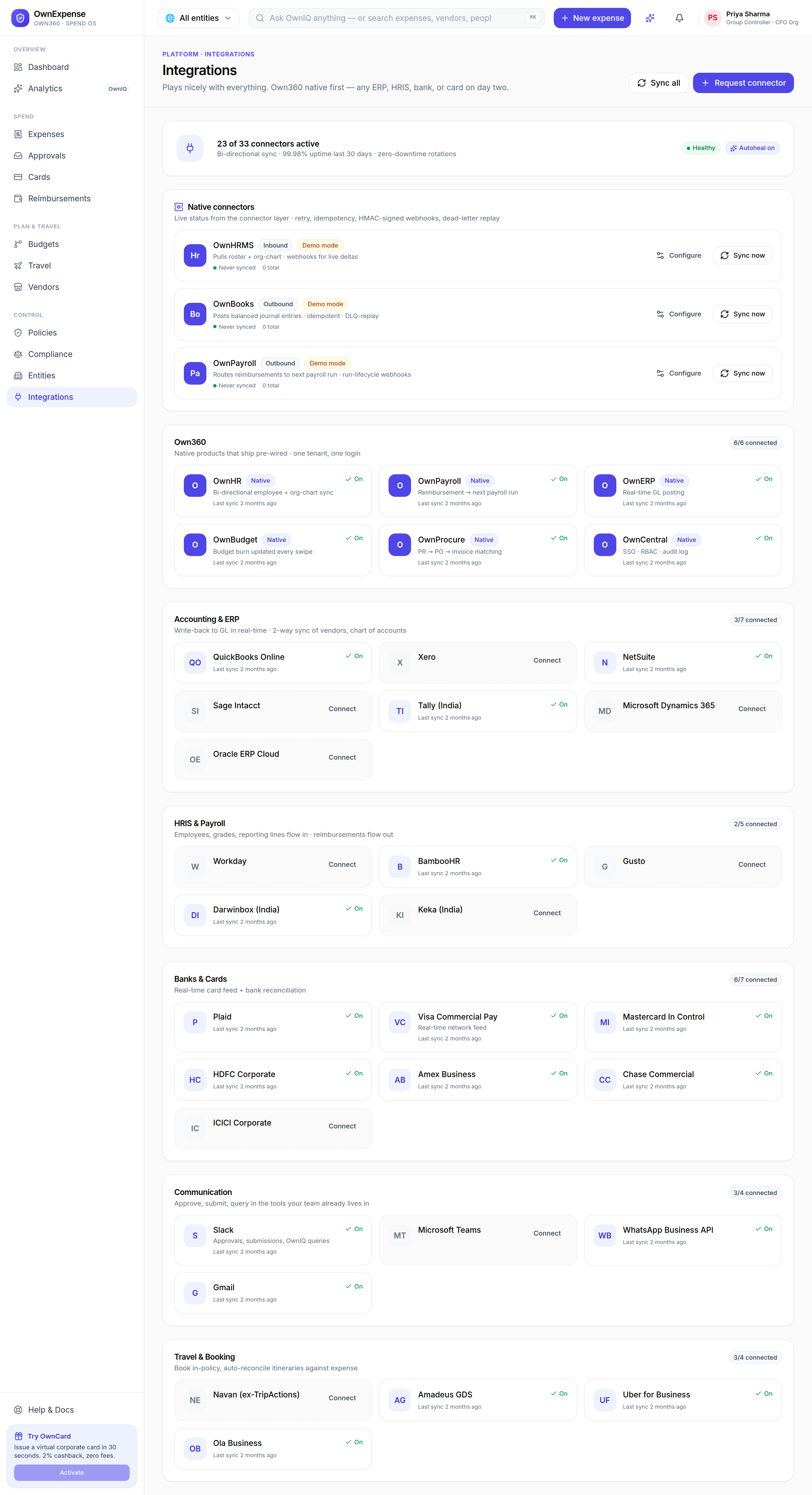Open the All entities dropdown
Image resolution: width=812 pixels, height=1495 pixels.
coord(198,18)
